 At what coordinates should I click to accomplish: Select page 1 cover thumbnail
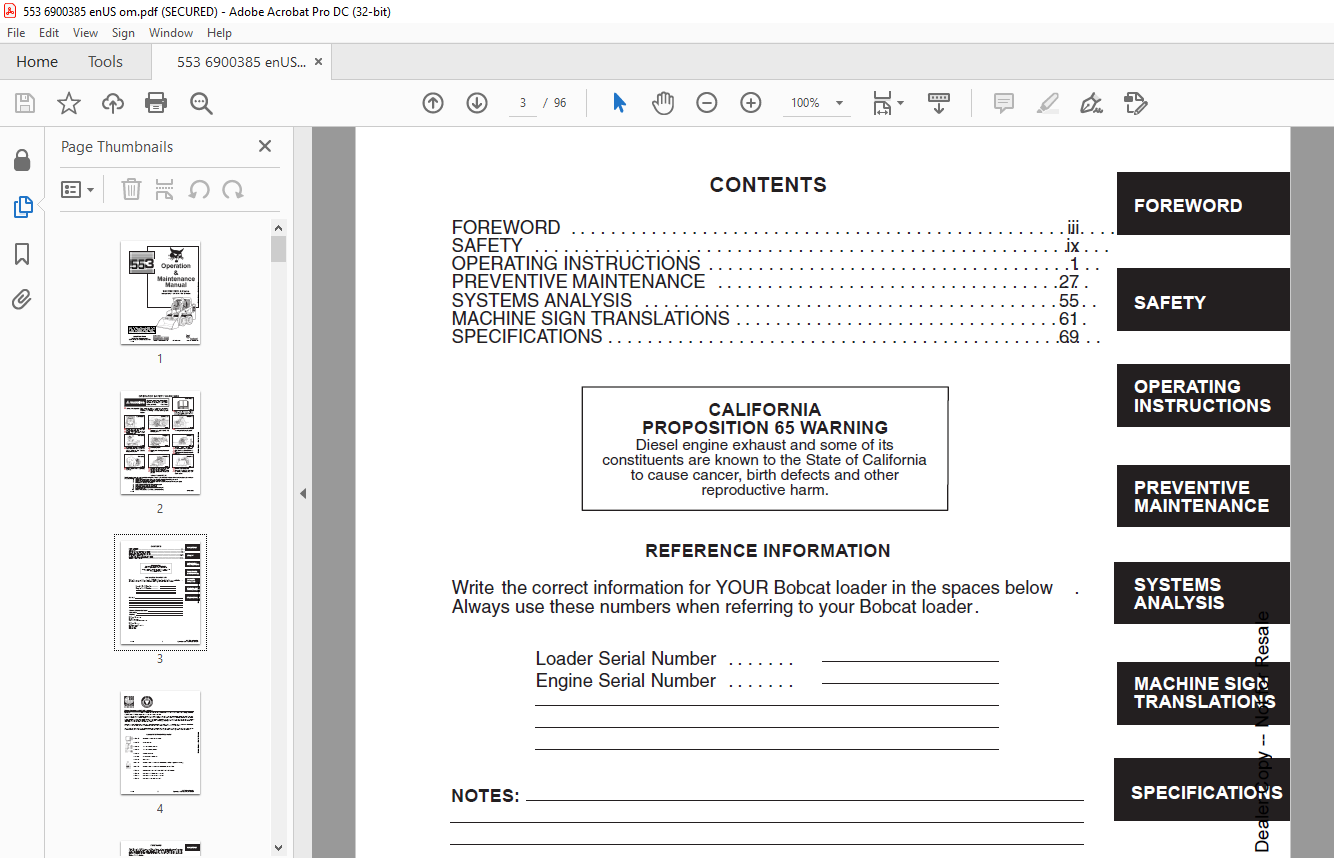pos(160,293)
